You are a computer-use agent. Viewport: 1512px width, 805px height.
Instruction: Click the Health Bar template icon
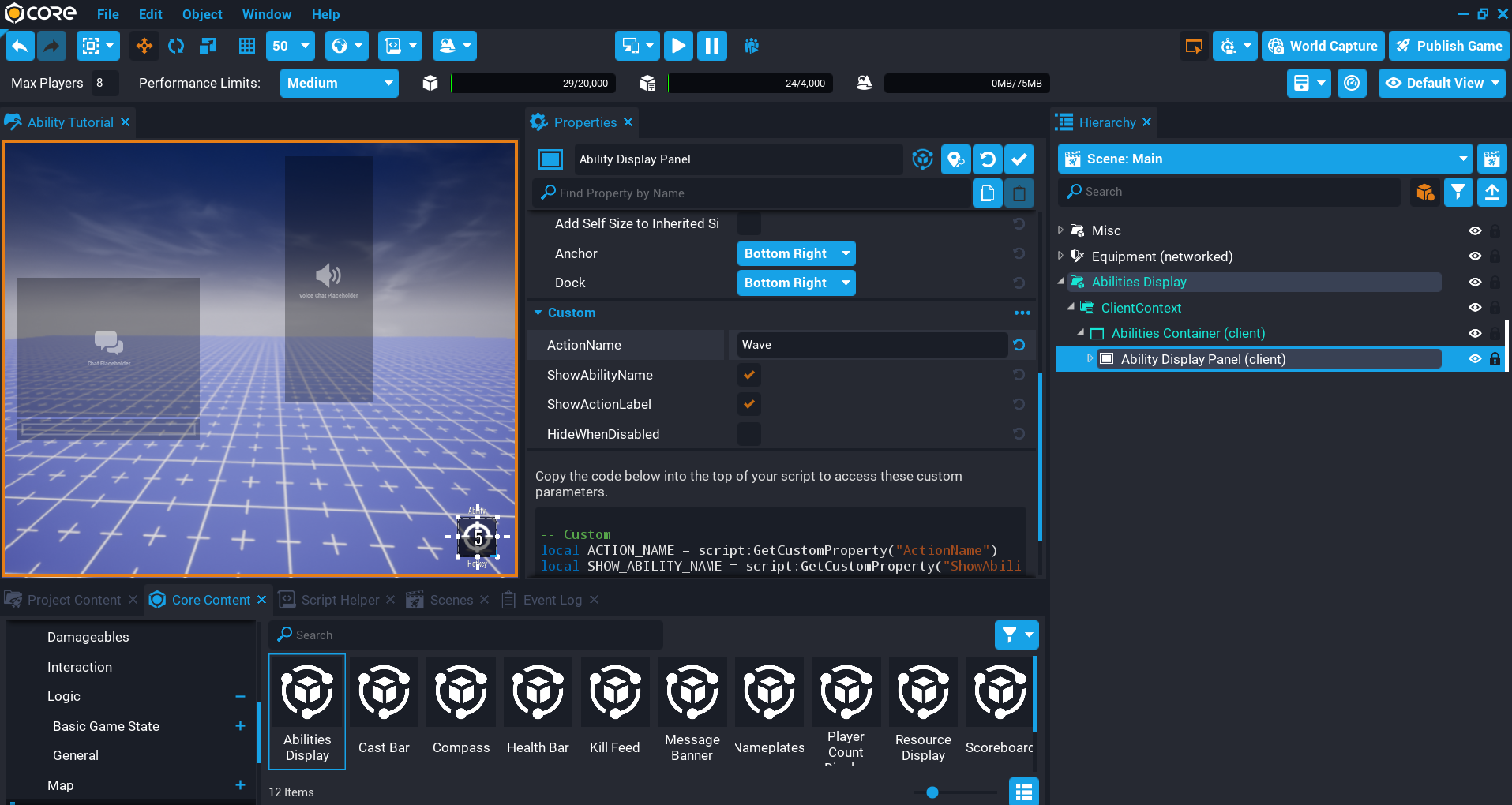coord(538,693)
